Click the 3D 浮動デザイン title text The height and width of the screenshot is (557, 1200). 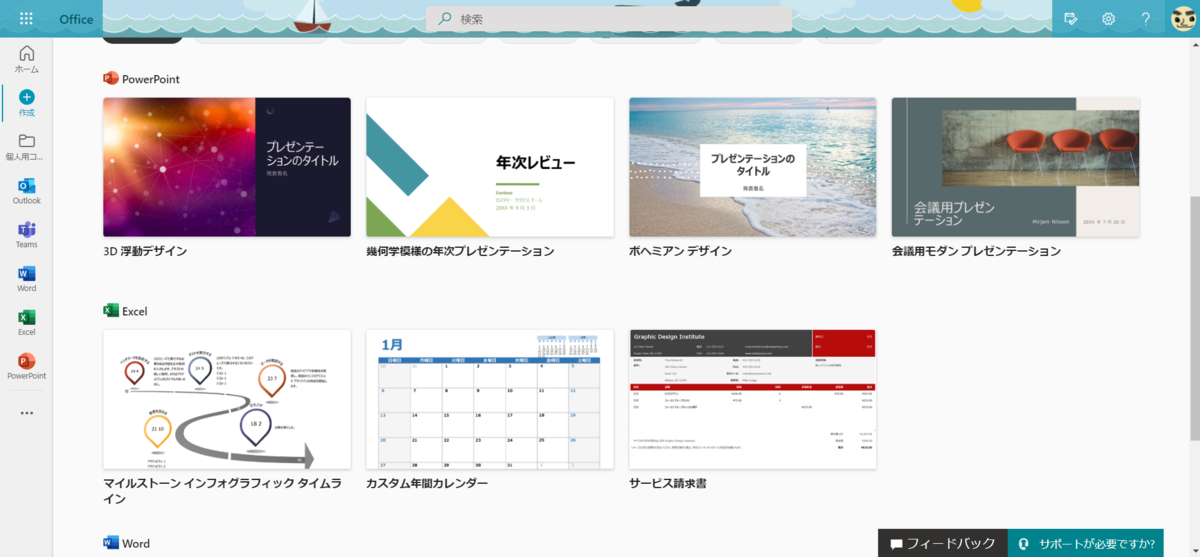click(x=145, y=251)
